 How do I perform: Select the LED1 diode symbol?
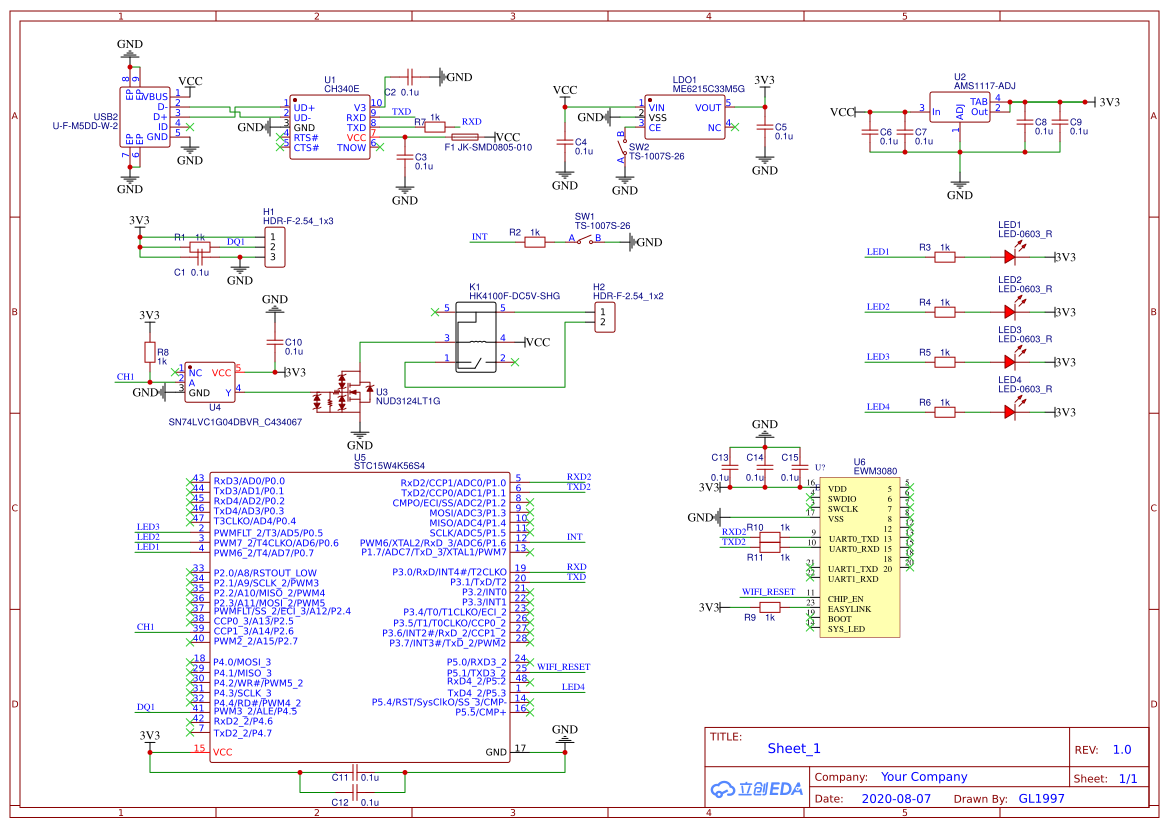[1011, 256]
